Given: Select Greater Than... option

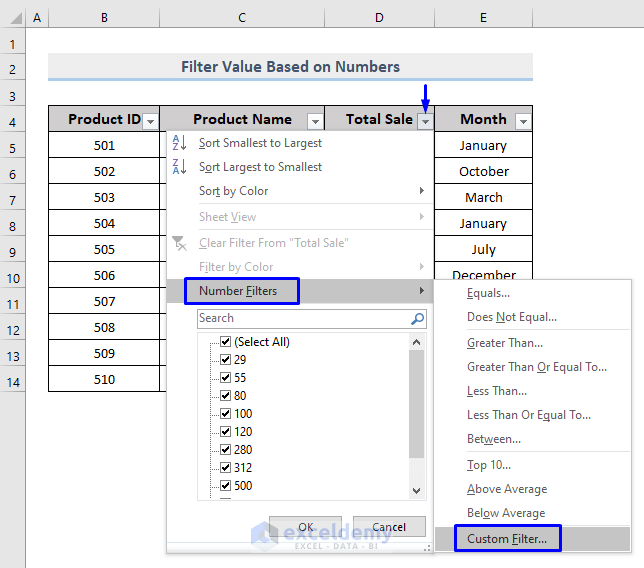Looking at the screenshot, I should [x=505, y=343].
